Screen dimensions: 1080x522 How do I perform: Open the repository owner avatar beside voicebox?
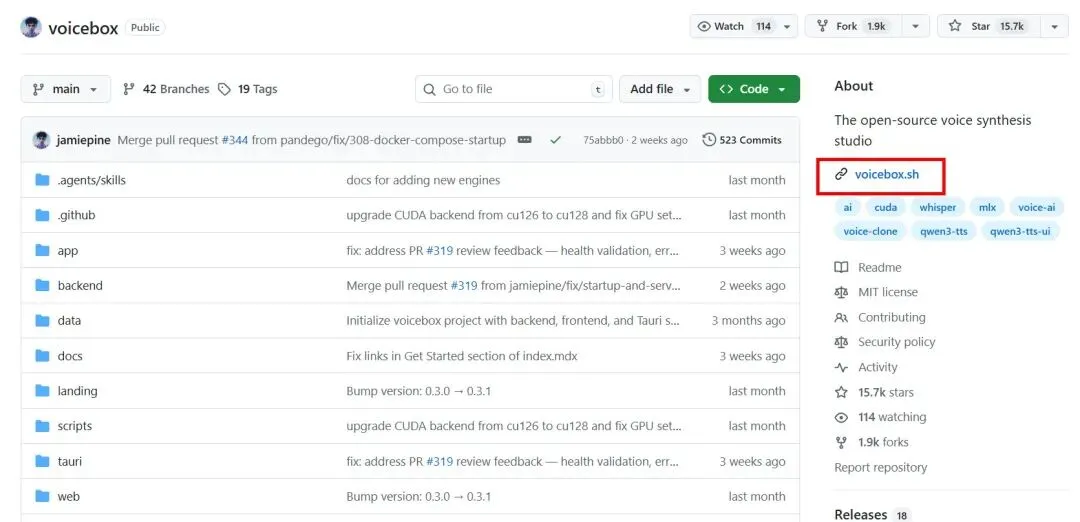pyautogui.click(x=31, y=28)
